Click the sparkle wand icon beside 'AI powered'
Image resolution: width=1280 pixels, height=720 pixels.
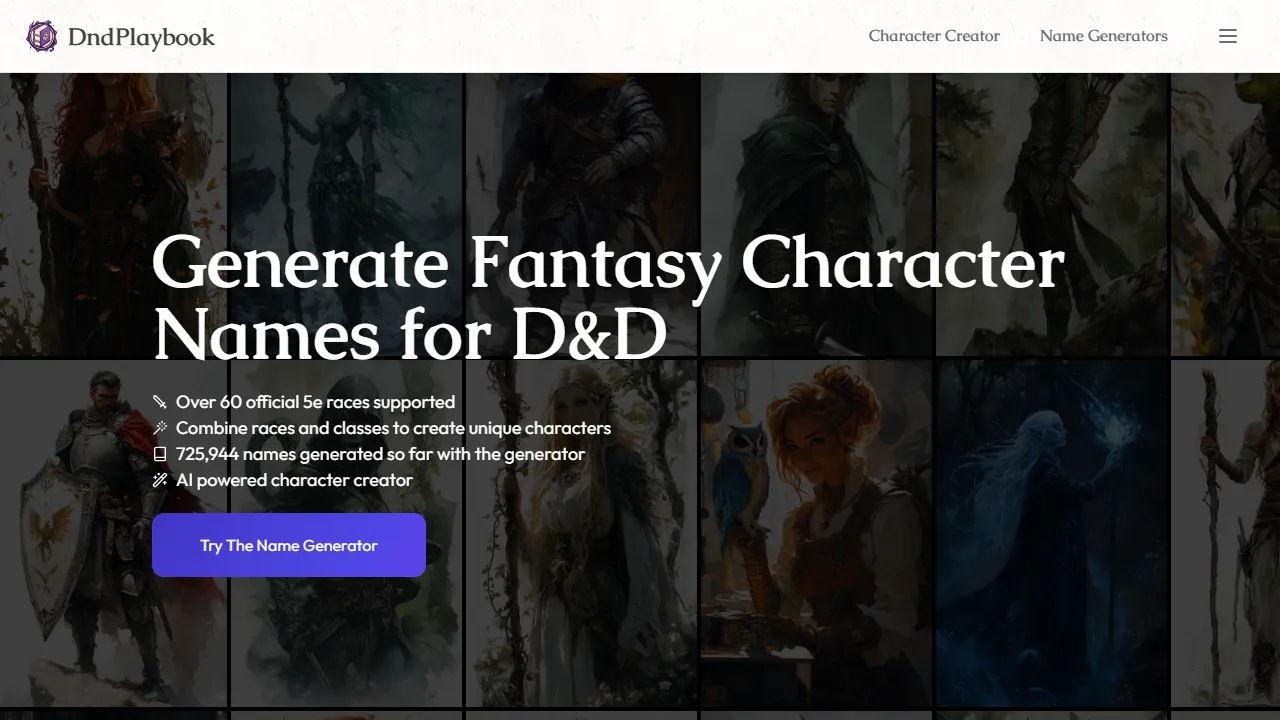coord(160,480)
